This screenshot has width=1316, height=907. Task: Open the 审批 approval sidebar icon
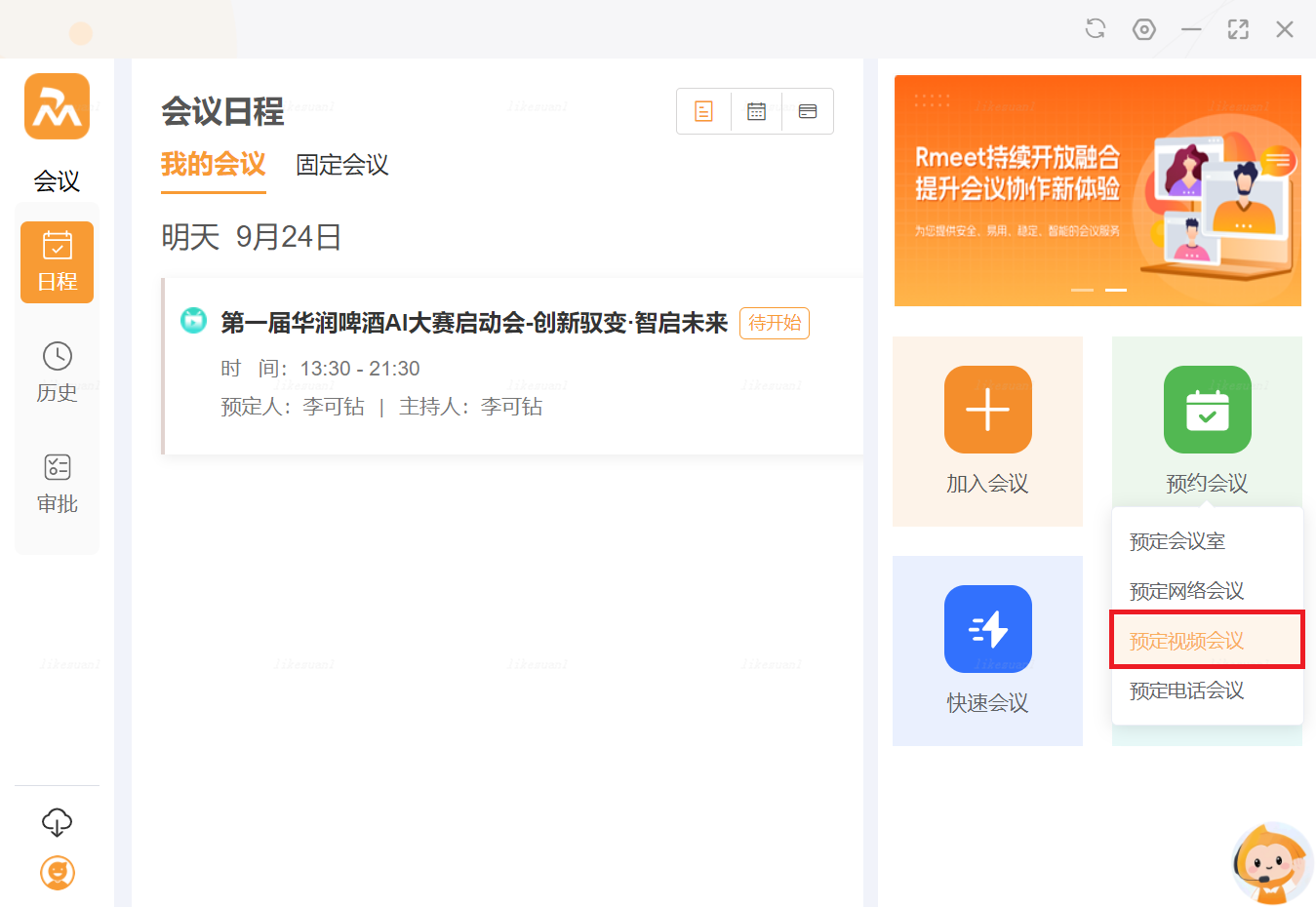(x=57, y=483)
